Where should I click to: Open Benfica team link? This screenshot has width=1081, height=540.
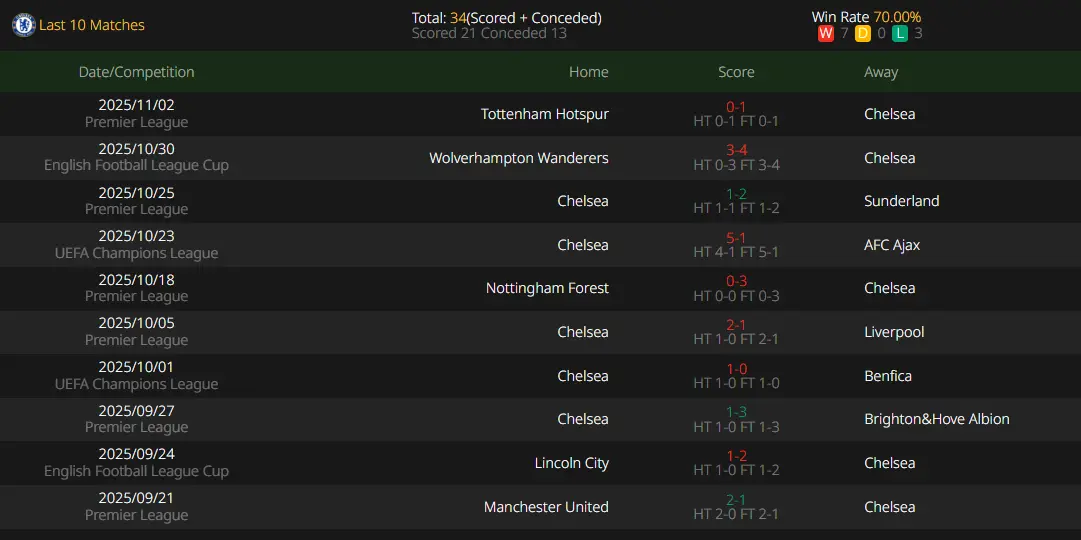tap(888, 376)
